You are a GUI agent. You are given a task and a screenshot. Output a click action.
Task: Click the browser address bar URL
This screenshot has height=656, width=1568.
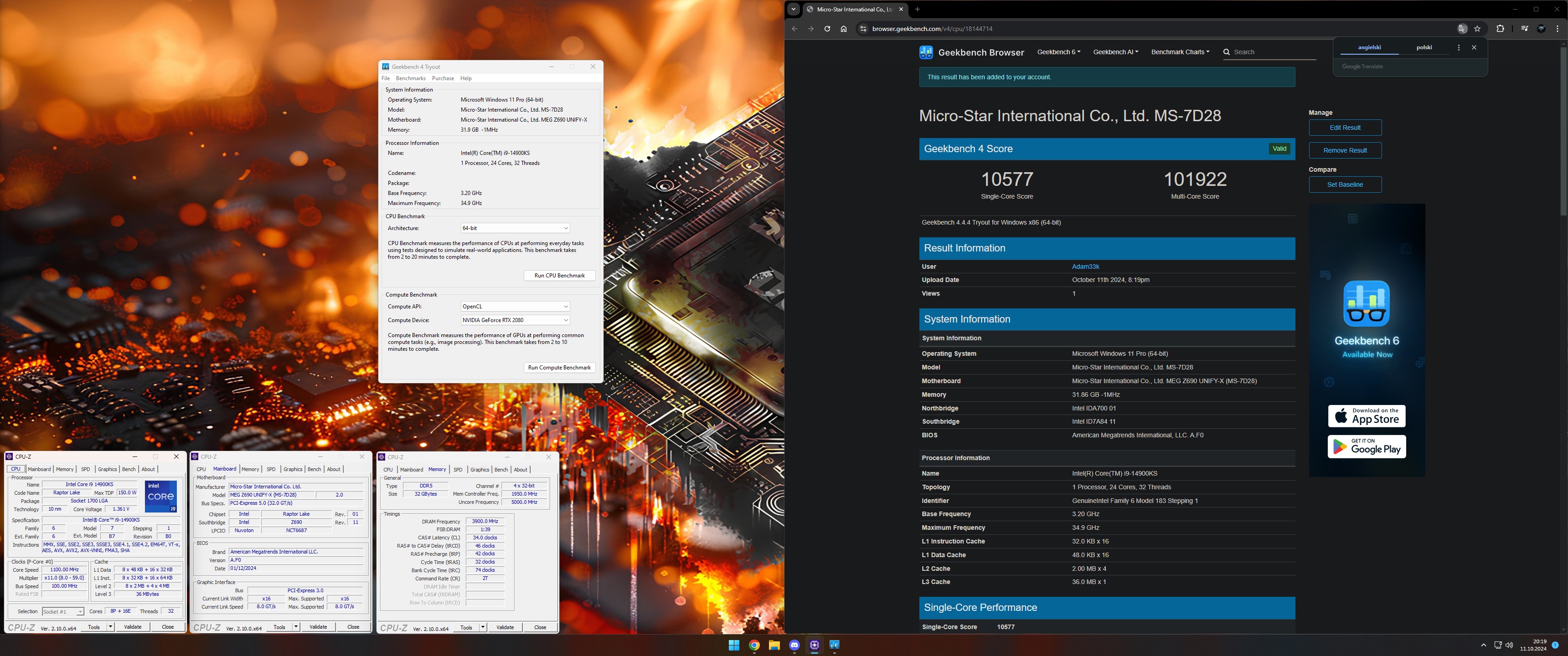[932, 29]
